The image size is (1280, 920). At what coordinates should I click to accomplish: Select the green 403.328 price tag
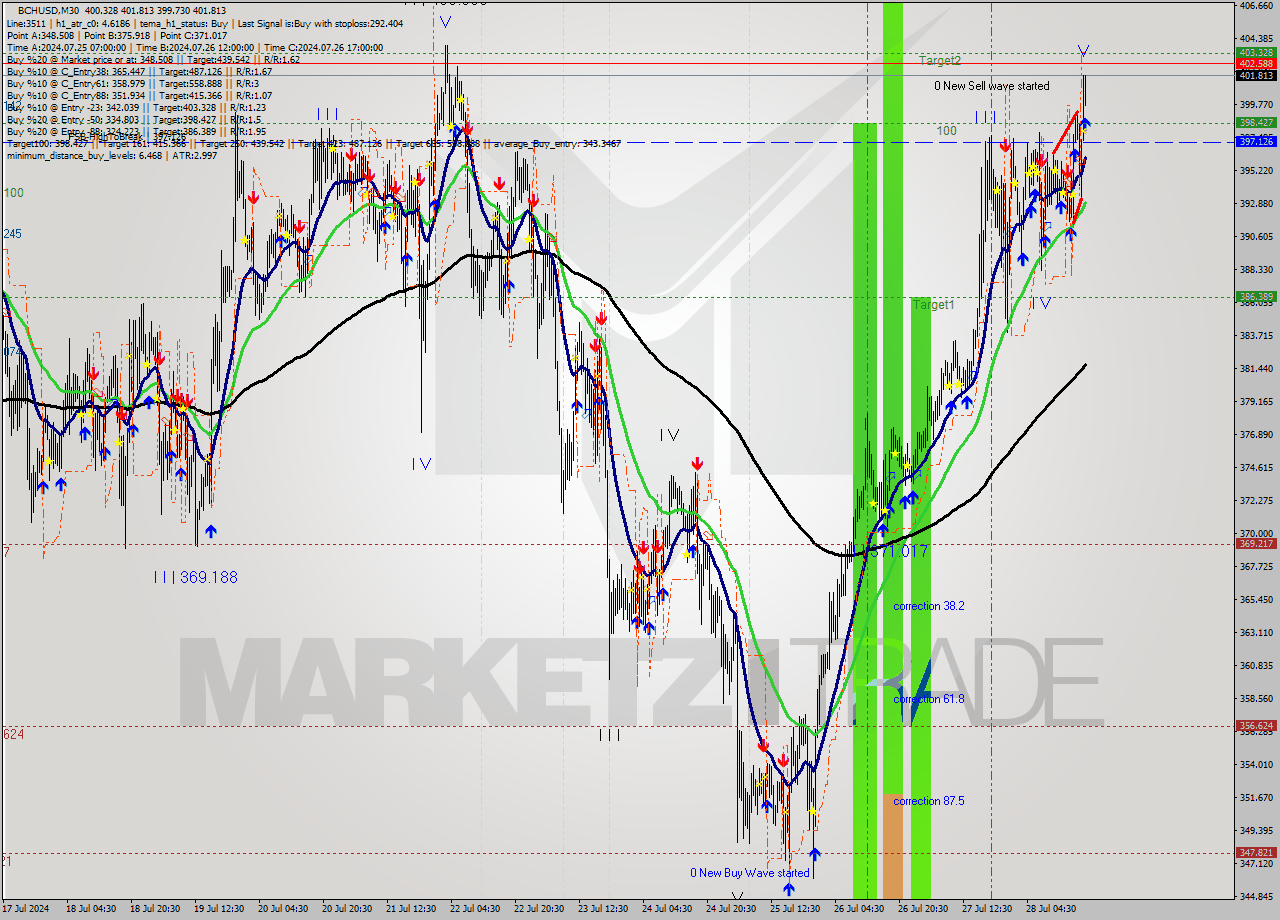click(x=1255, y=52)
